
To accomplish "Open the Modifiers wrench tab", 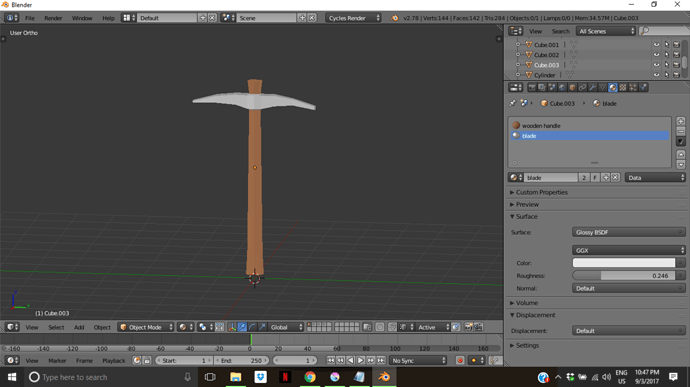I will coord(593,88).
